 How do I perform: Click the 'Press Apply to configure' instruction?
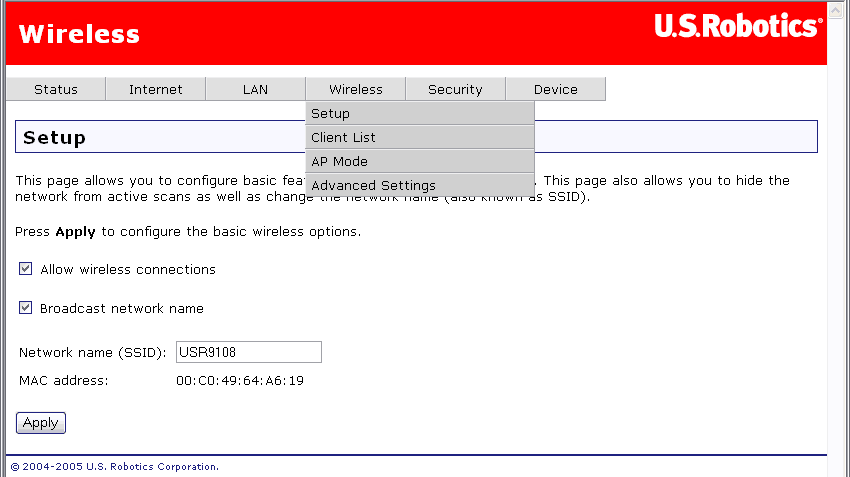coord(188,231)
